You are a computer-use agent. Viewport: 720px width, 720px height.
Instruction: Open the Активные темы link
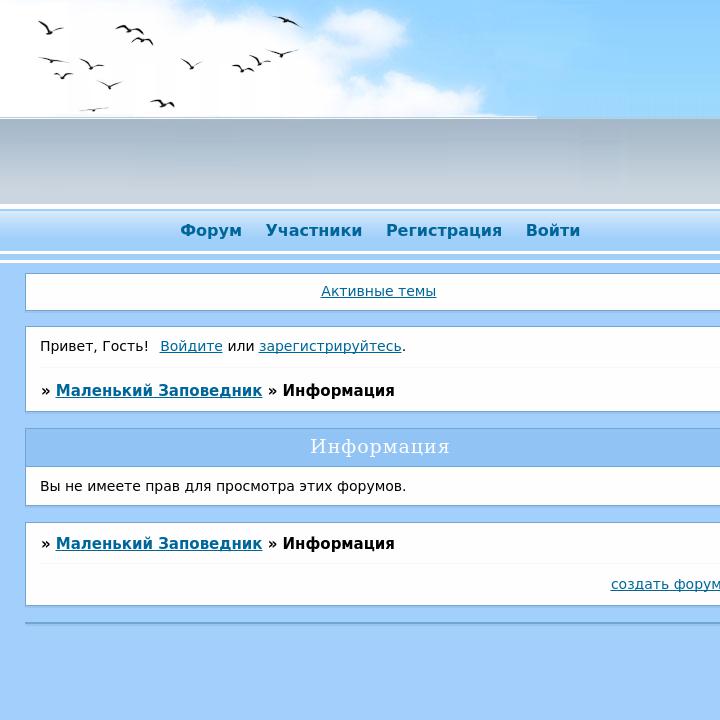coord(378,291)
